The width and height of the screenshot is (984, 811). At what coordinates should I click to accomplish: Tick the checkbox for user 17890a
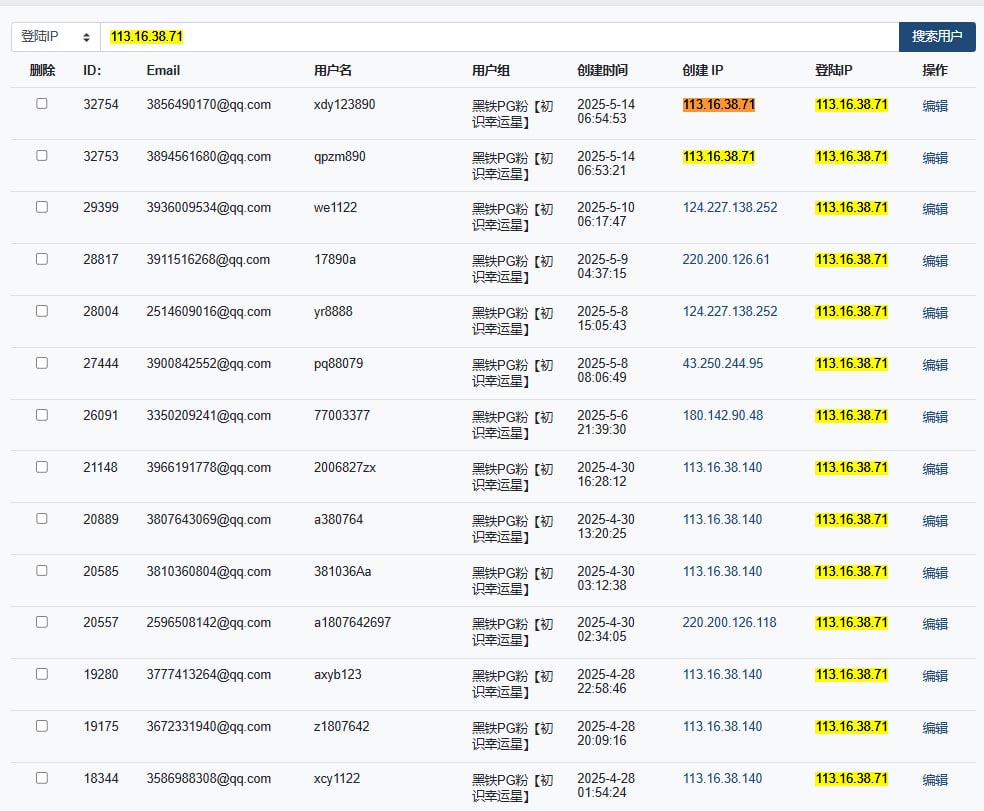pos(42,259)
